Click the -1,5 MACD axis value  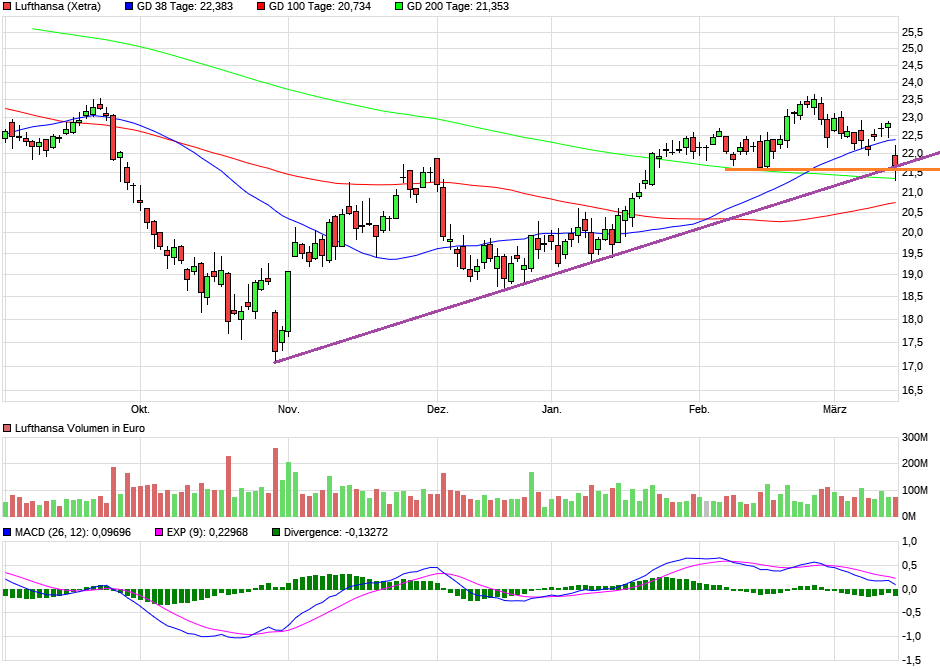coord(912,660)
